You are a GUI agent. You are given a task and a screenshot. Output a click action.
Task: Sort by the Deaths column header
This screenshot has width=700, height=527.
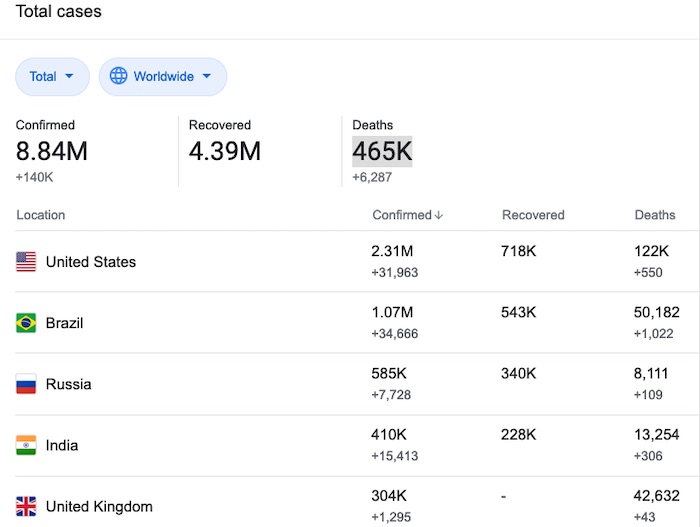(655, 215)
